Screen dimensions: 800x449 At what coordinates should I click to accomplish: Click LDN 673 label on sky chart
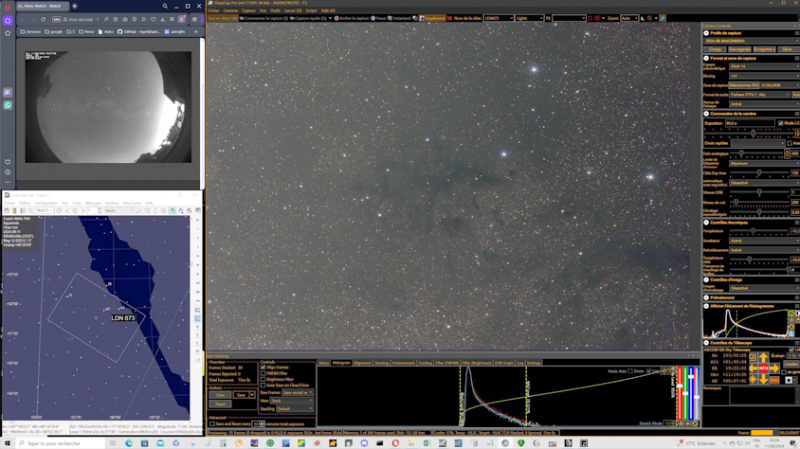[123, 318]
